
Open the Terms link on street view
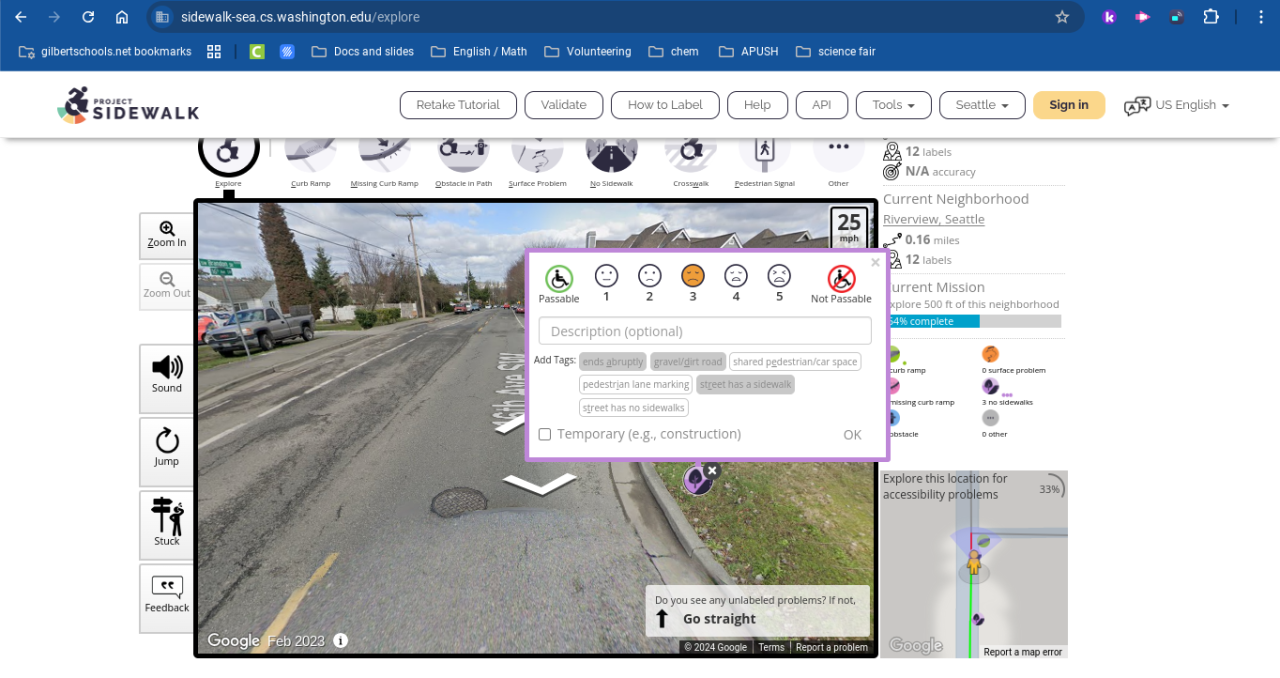(771, 647)
